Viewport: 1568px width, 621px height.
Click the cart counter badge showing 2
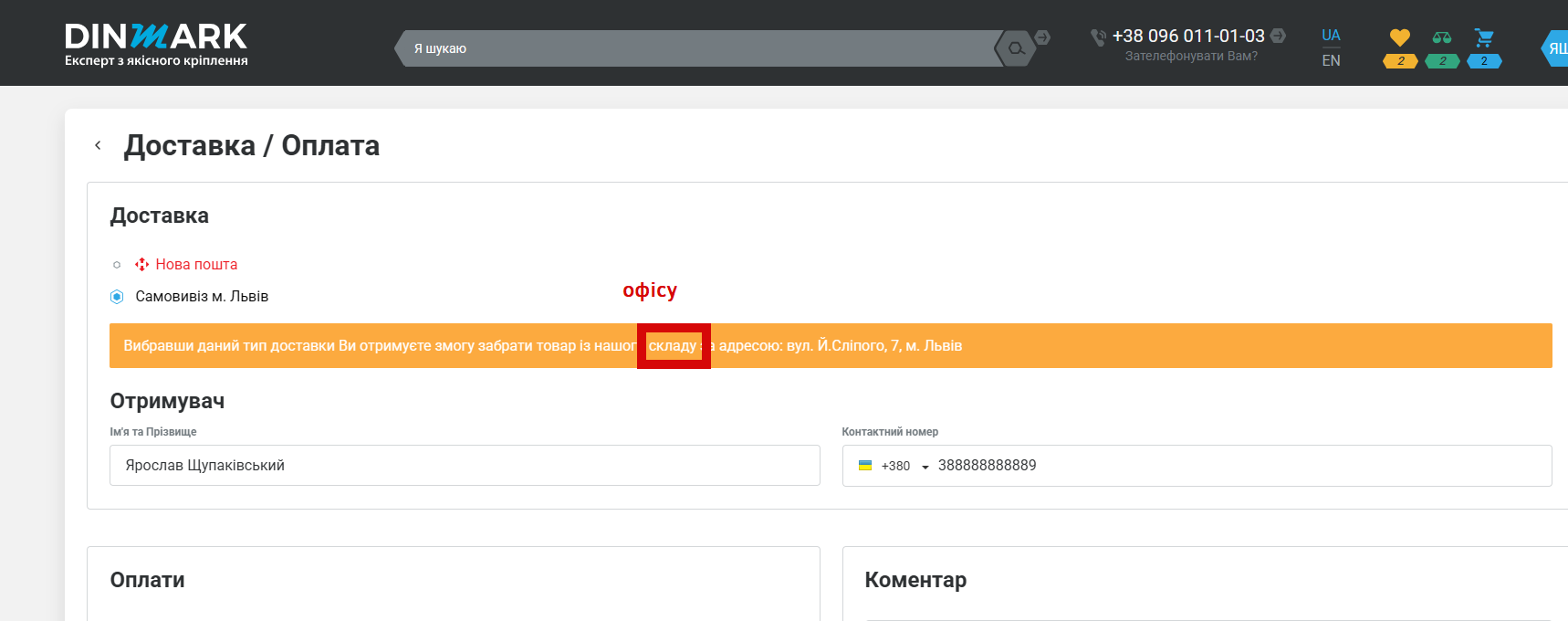coord(1484,61)
